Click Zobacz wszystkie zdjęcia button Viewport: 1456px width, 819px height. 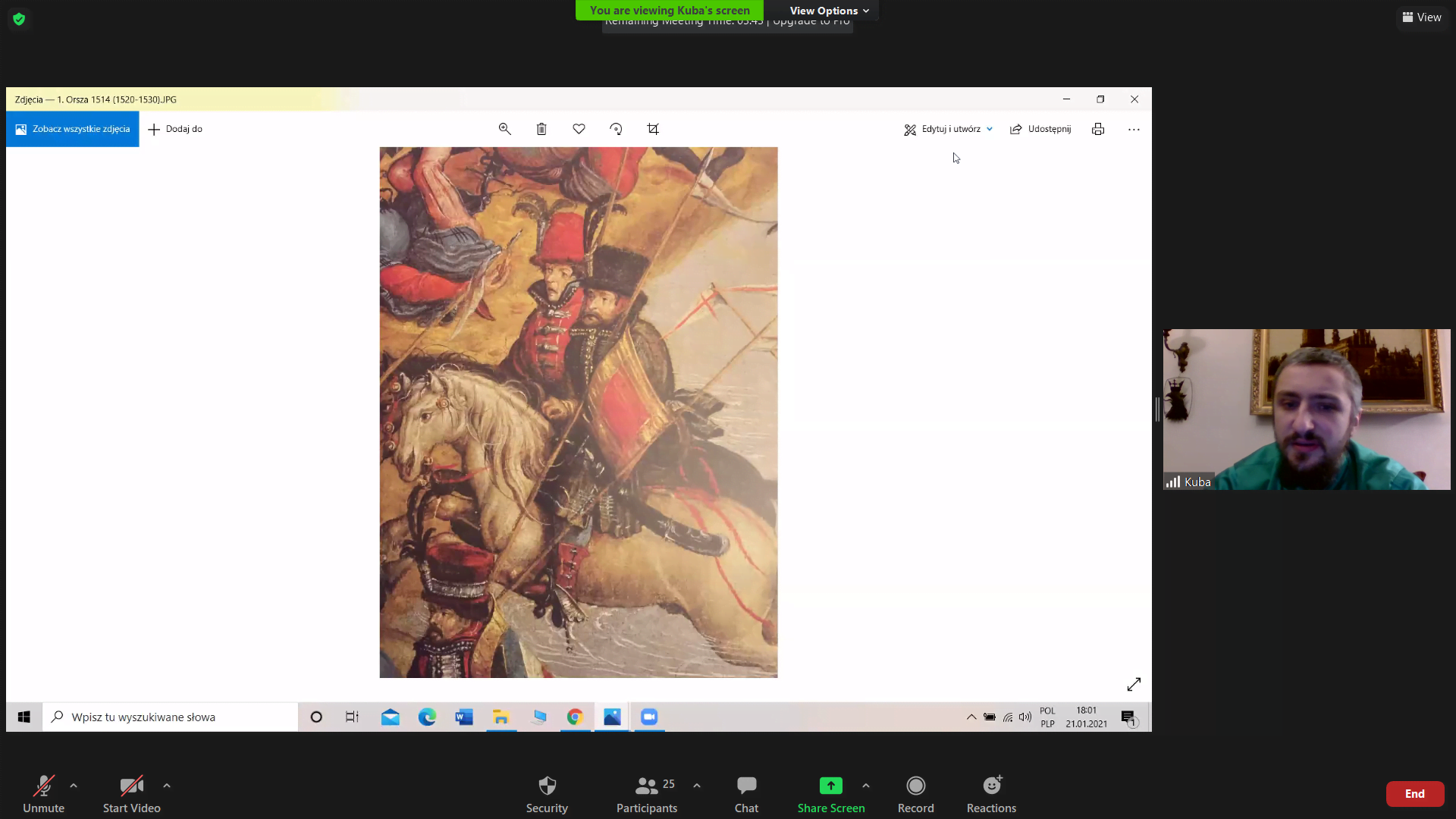tap(73, 129)
